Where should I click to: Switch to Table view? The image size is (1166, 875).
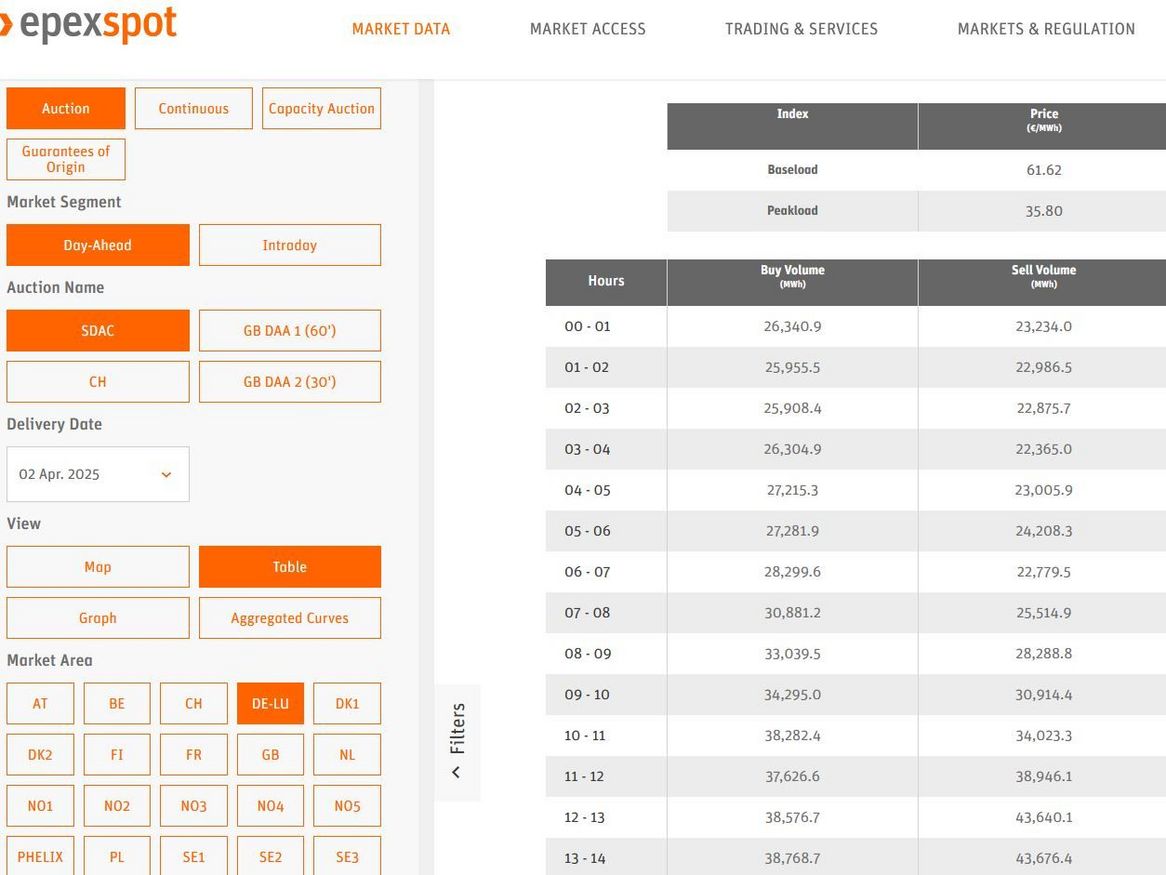(x=290, y=567)
